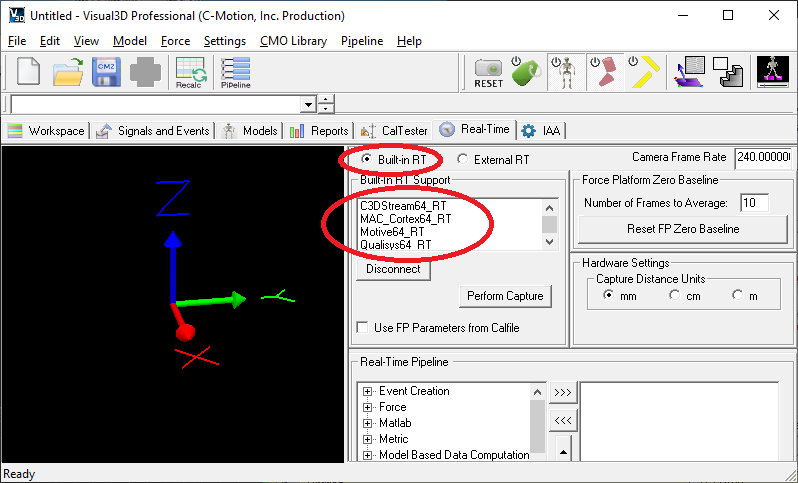The height and width of the screenshot is (483, 798).
Task: Click the toolbar command text field
Action: pos(156,105)
